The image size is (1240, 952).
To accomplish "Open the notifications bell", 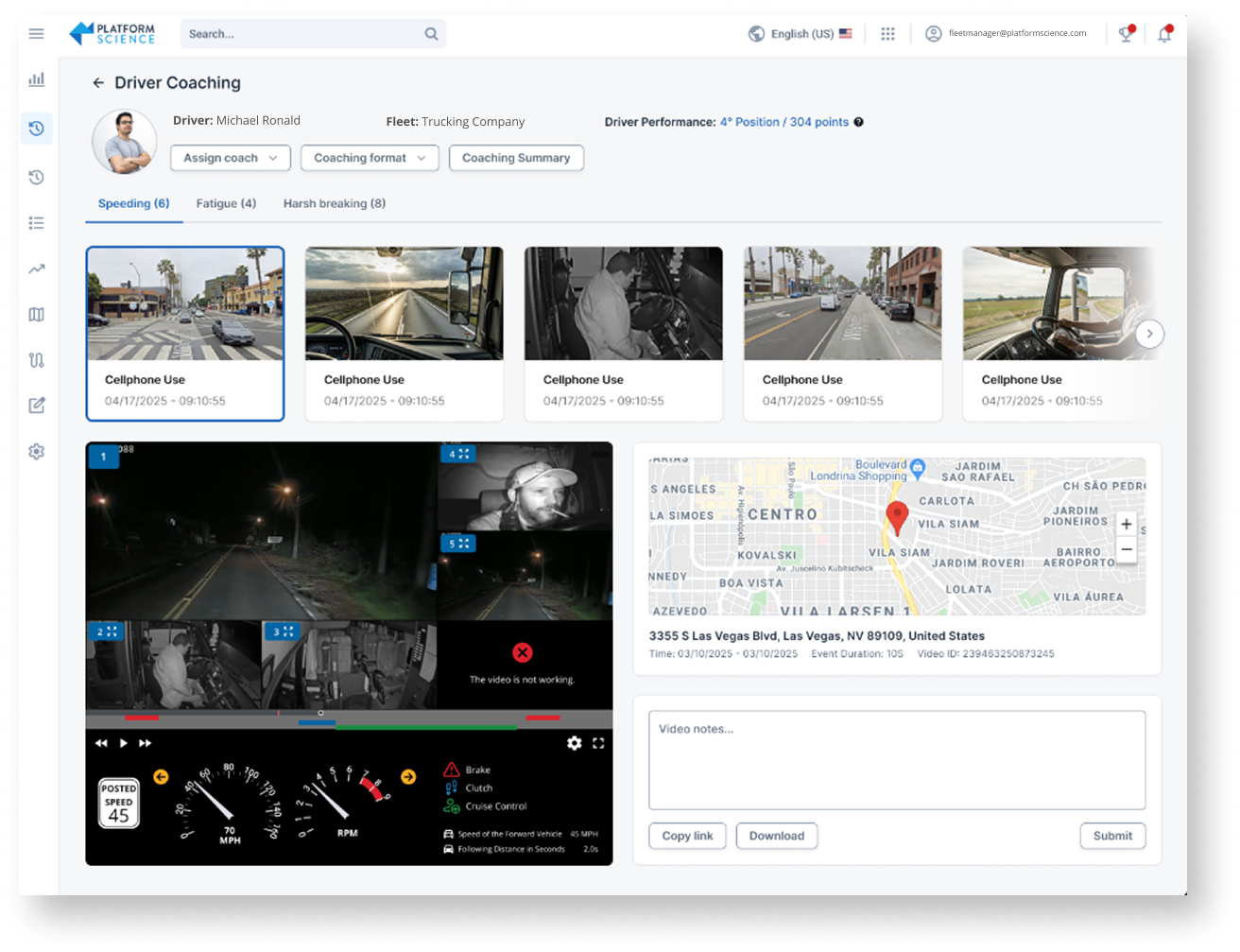I will (x=1164, y=34).
